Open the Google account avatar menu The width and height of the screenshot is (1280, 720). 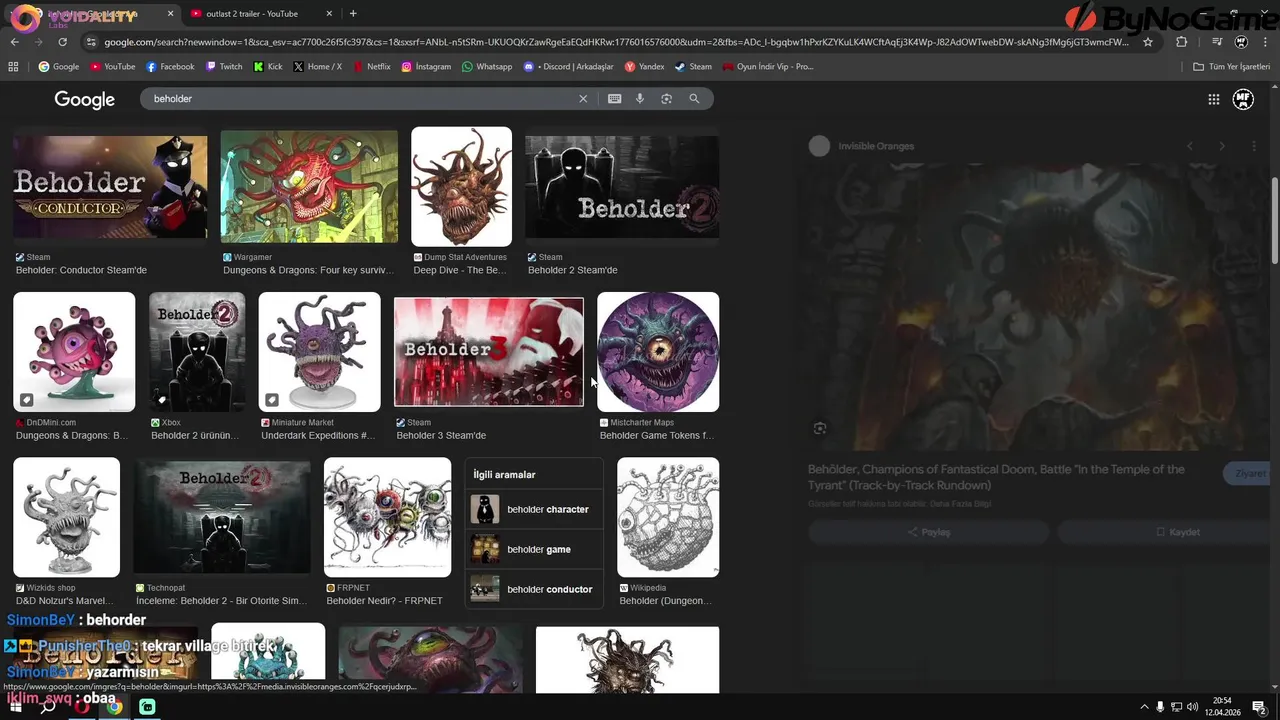1243,99
